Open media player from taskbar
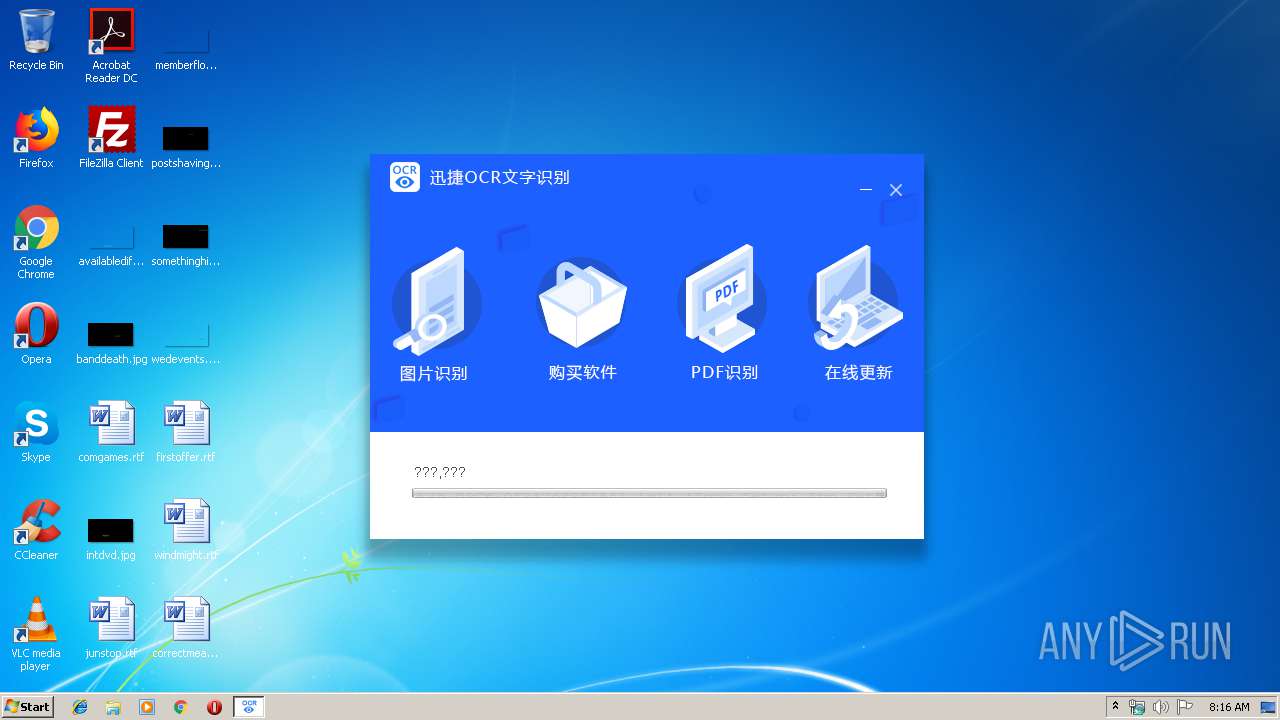Image resolution: width=1280 pixels, height=720 pixels. pyautogui.click(x=147, y=706)
